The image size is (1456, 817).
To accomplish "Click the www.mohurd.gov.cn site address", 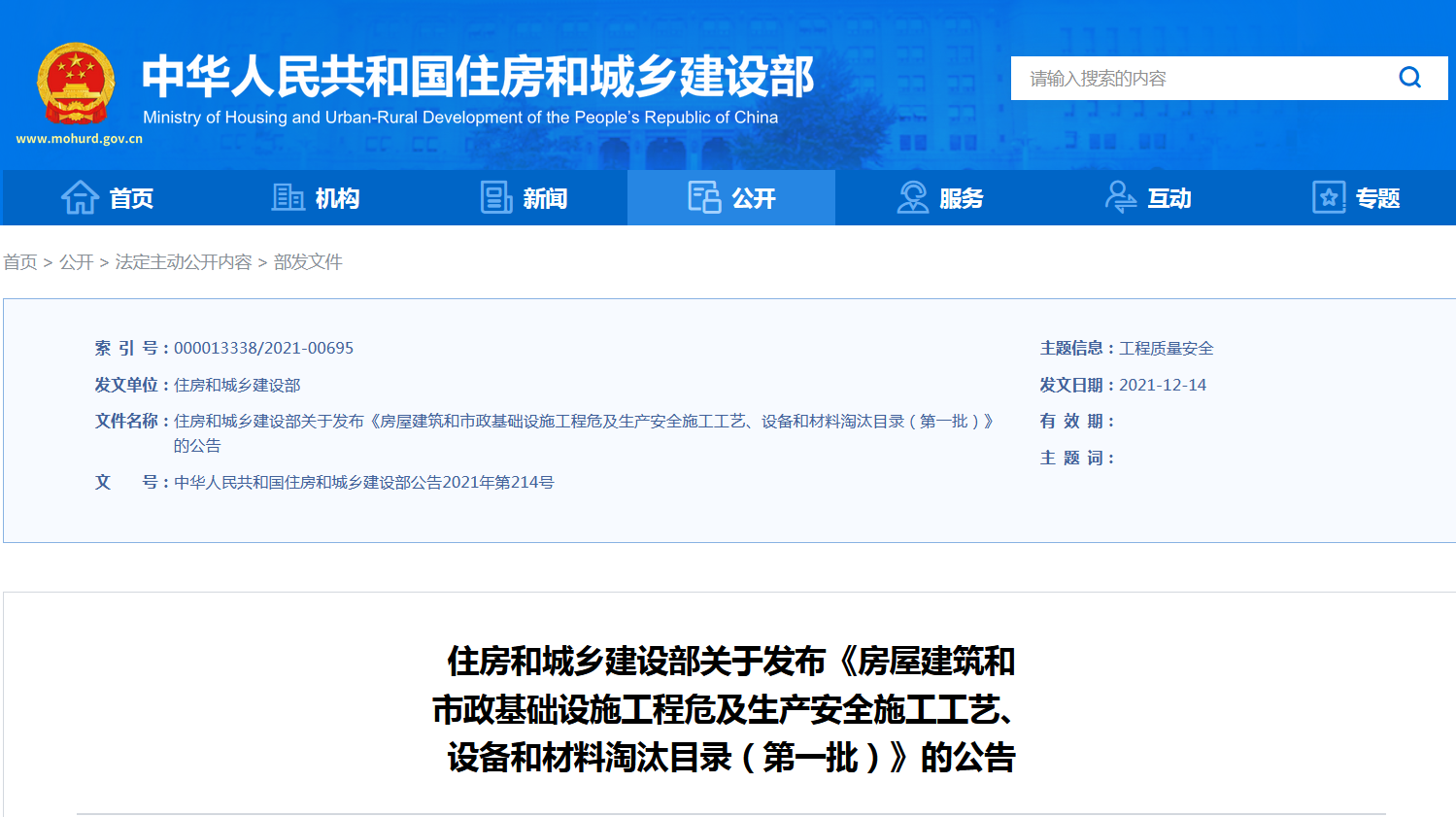I will pos(79,139).
